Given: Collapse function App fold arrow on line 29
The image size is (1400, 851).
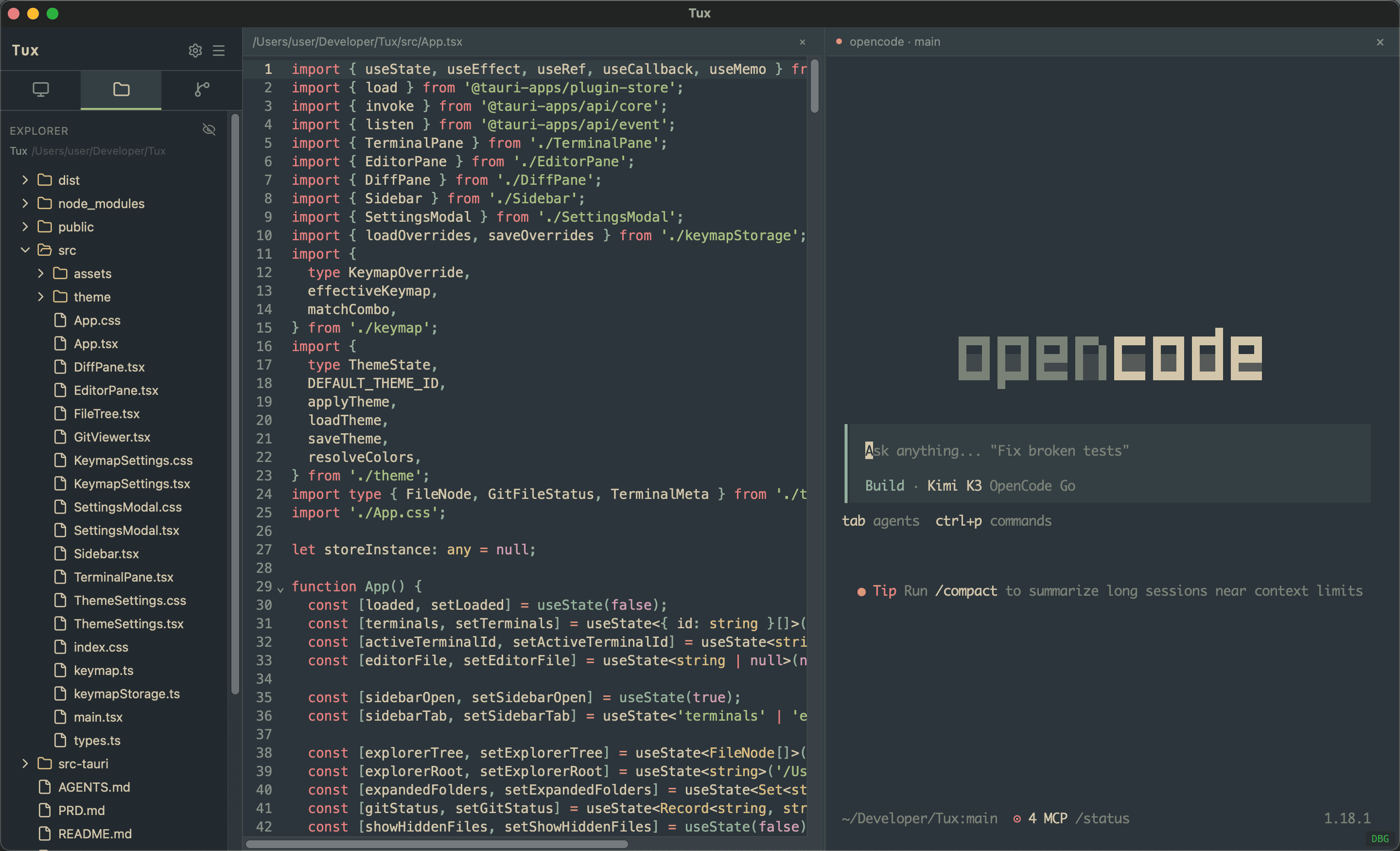Looking at the screenshot, I should 280,589.
